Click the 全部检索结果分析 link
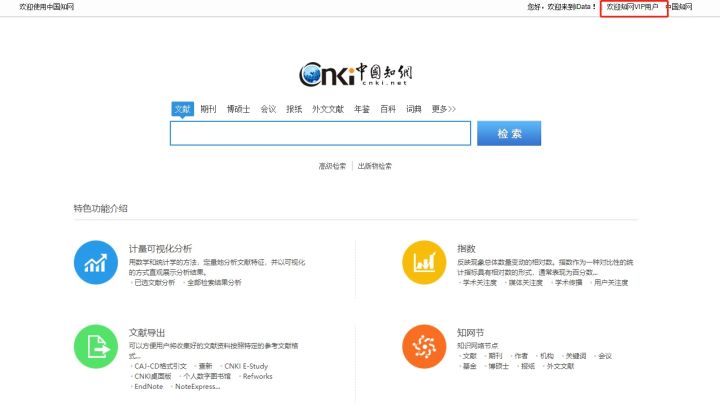The height and width of the screenshot is (416, 720). [214, 282]
